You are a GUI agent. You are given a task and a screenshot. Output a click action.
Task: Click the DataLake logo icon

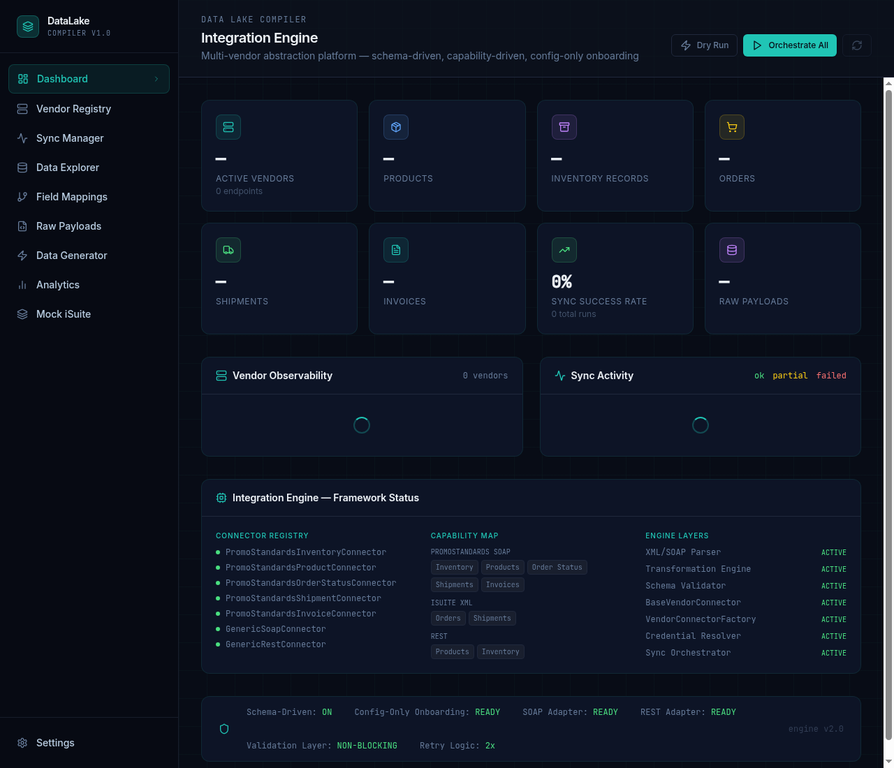(27, 26)
